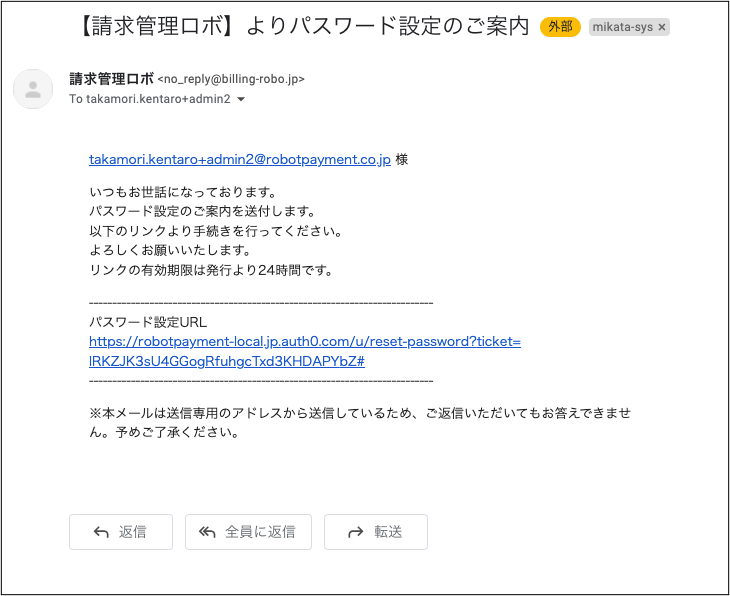Click the email subject heading パスワード設定のご案内
The image size is (730, 596).
302,26
